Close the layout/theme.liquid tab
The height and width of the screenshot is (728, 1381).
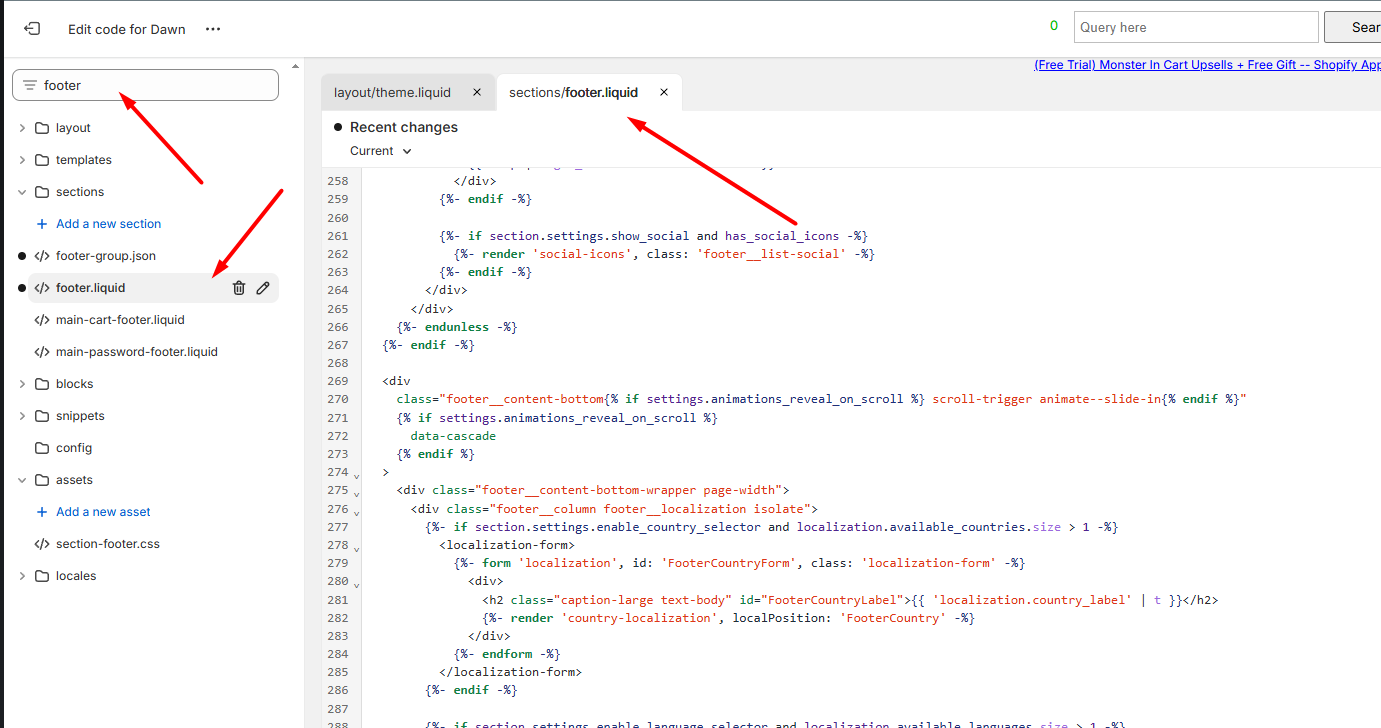477,92
